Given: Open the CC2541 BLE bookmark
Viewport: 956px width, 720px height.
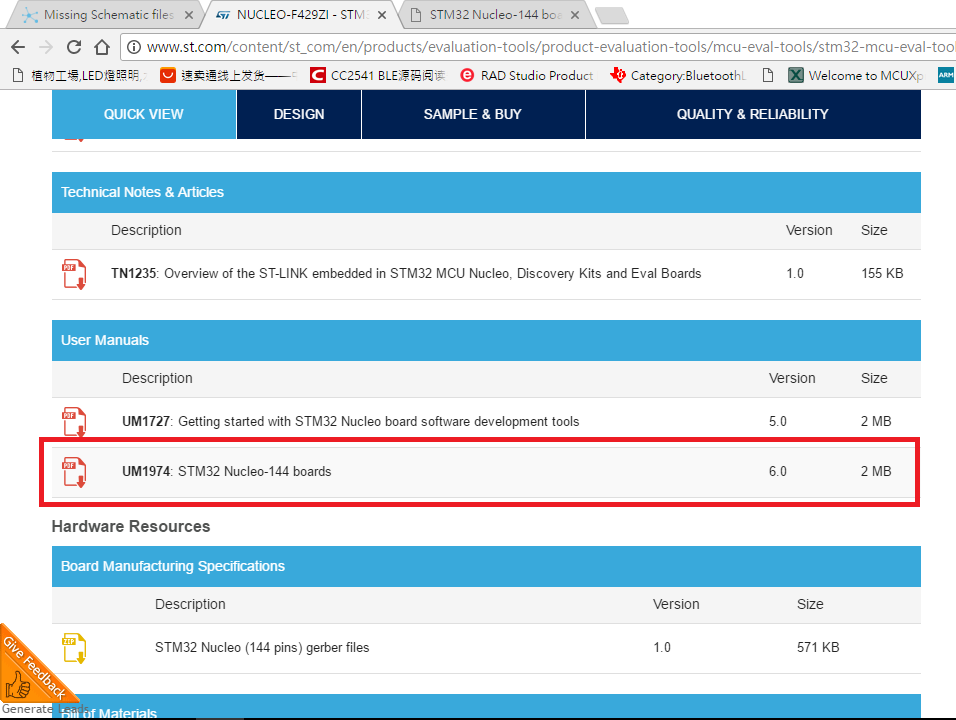Looking at the screenshot, I should tap(378, 75).
